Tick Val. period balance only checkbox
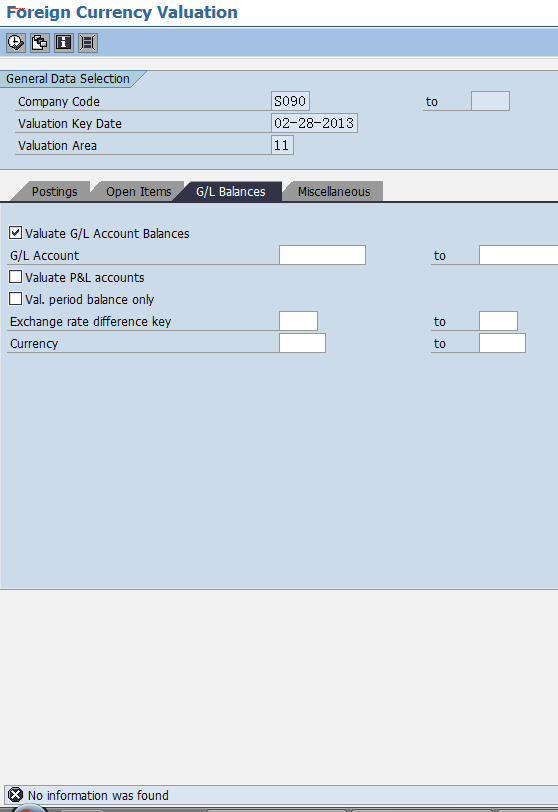Image resolution: width=558 pixels, height=812 pixels. point(16,299)
